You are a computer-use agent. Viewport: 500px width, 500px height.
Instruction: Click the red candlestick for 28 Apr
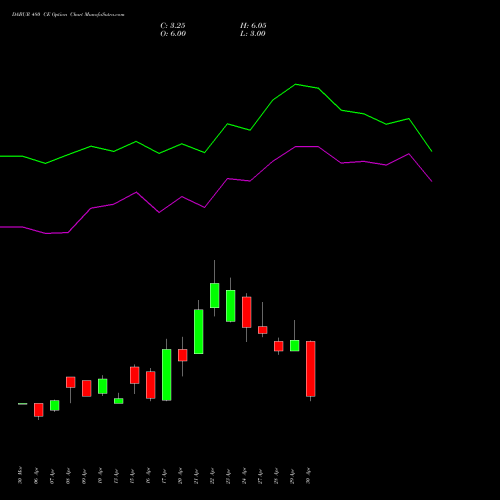pyautogui.click(x=279, y=346)
